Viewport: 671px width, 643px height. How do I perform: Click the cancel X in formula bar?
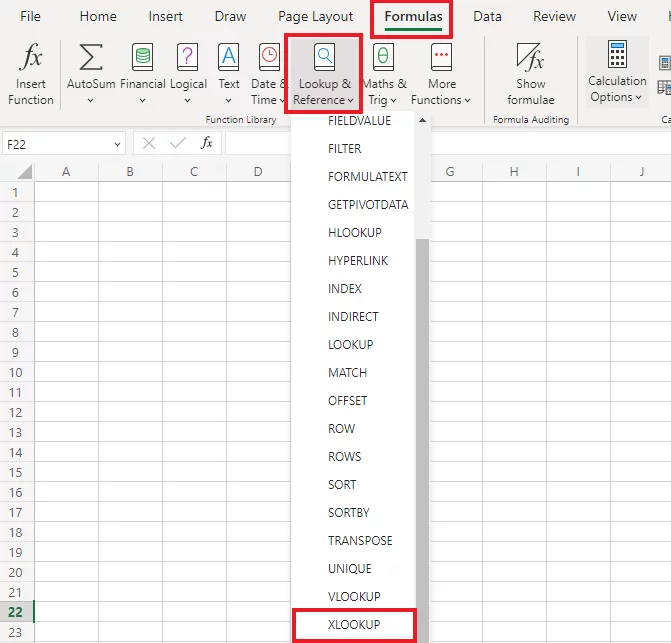(148, 143)
